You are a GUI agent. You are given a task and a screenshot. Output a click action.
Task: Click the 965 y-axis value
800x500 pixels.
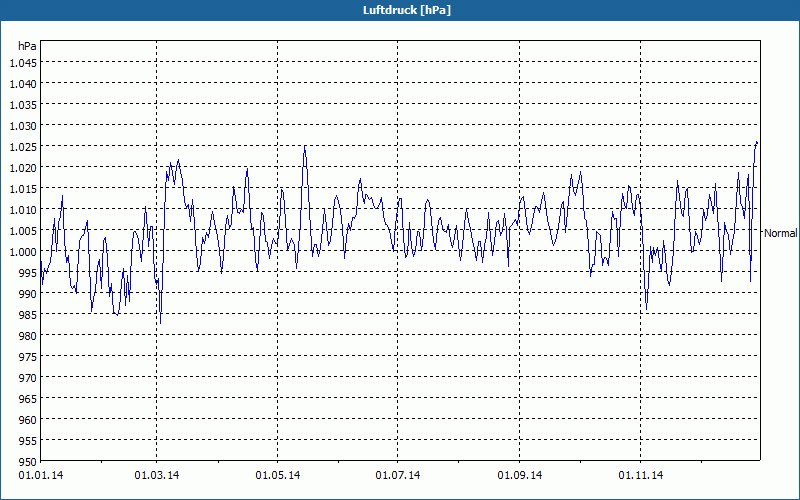[x=28, y=398]
